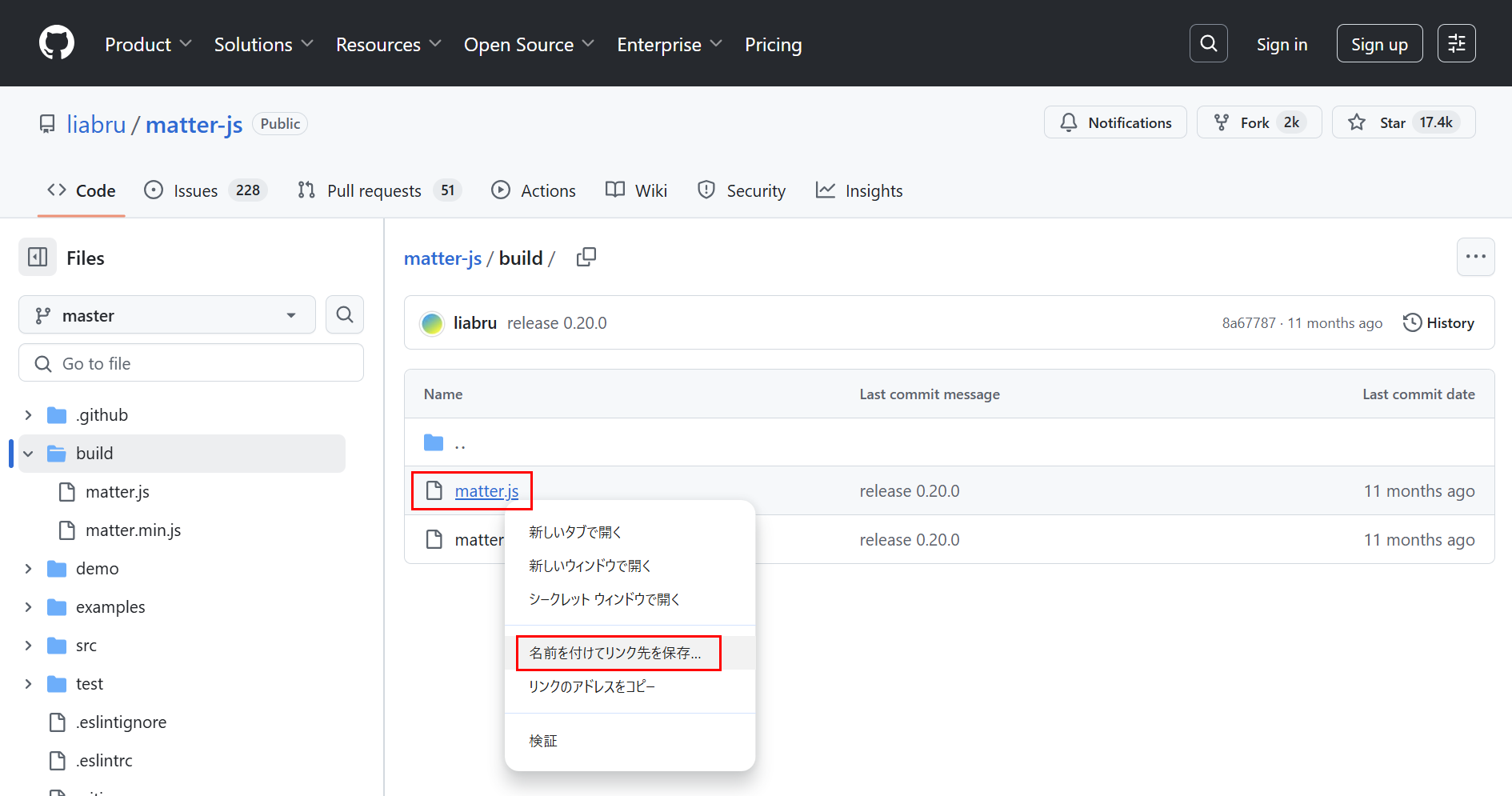The image size is (1512, 796).
Task: Click the Notifications bell button
Action: tap(1115, 122)
